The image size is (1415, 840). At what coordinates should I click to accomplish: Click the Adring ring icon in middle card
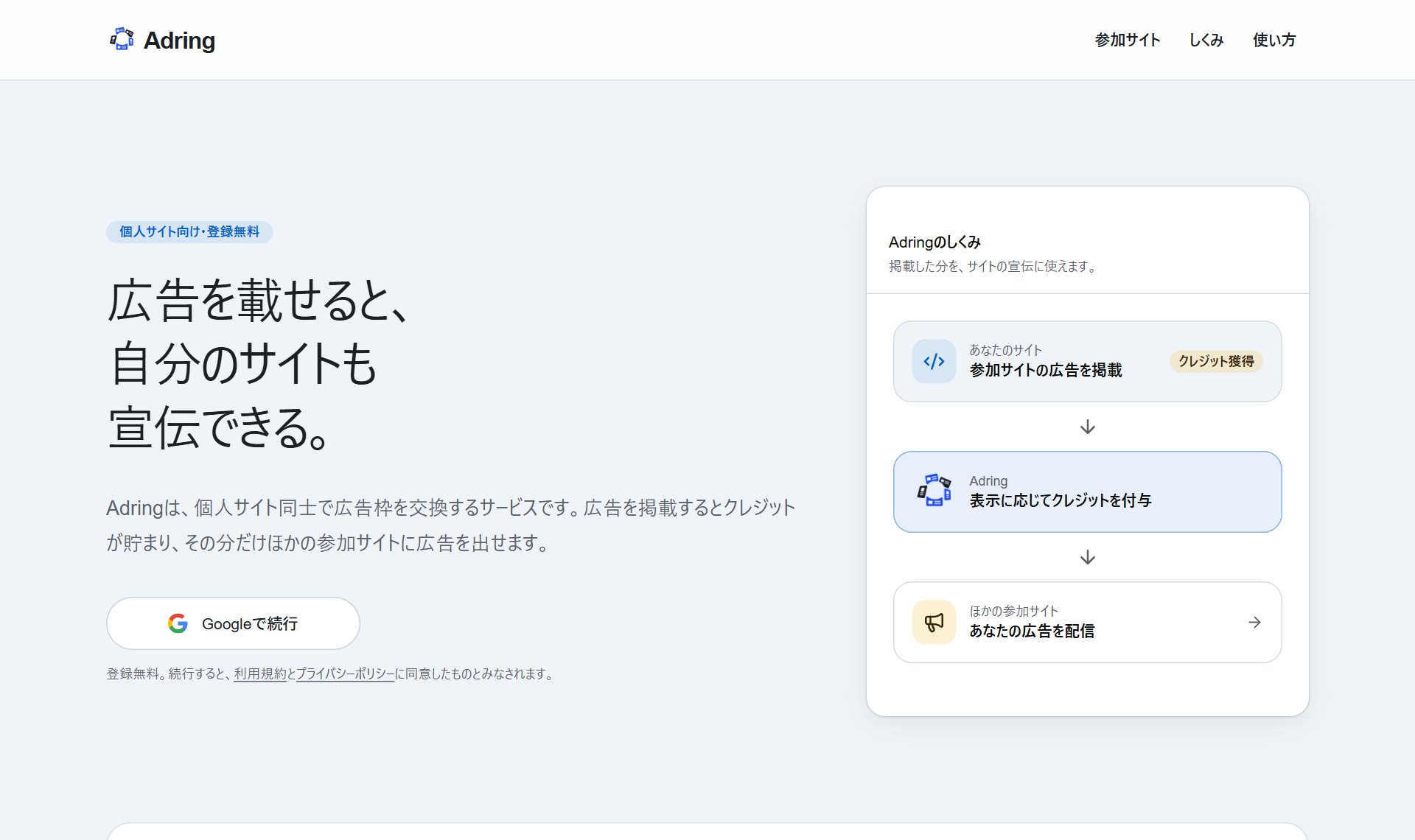click(934, 491)
